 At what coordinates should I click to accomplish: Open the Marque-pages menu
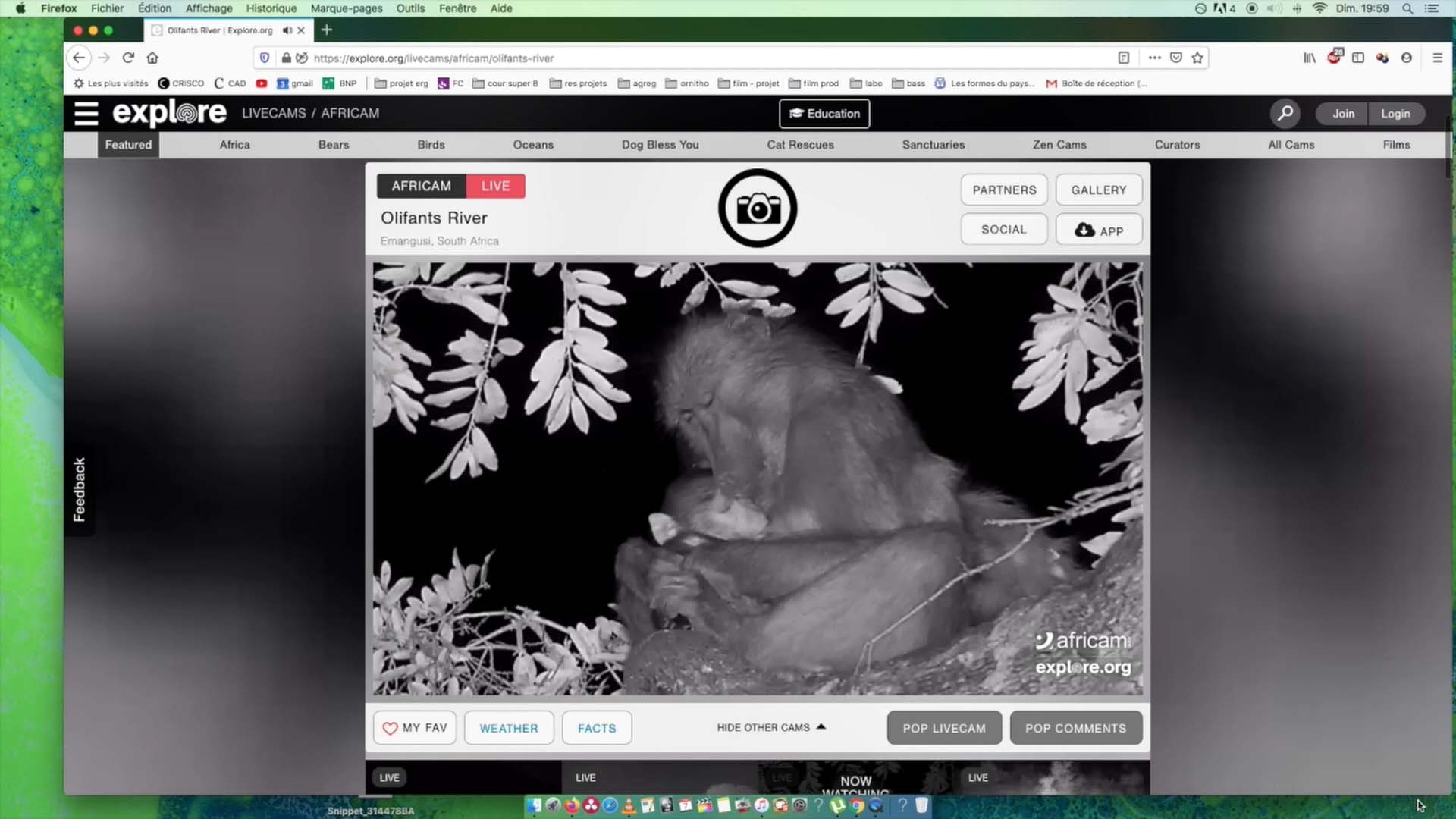347,8
